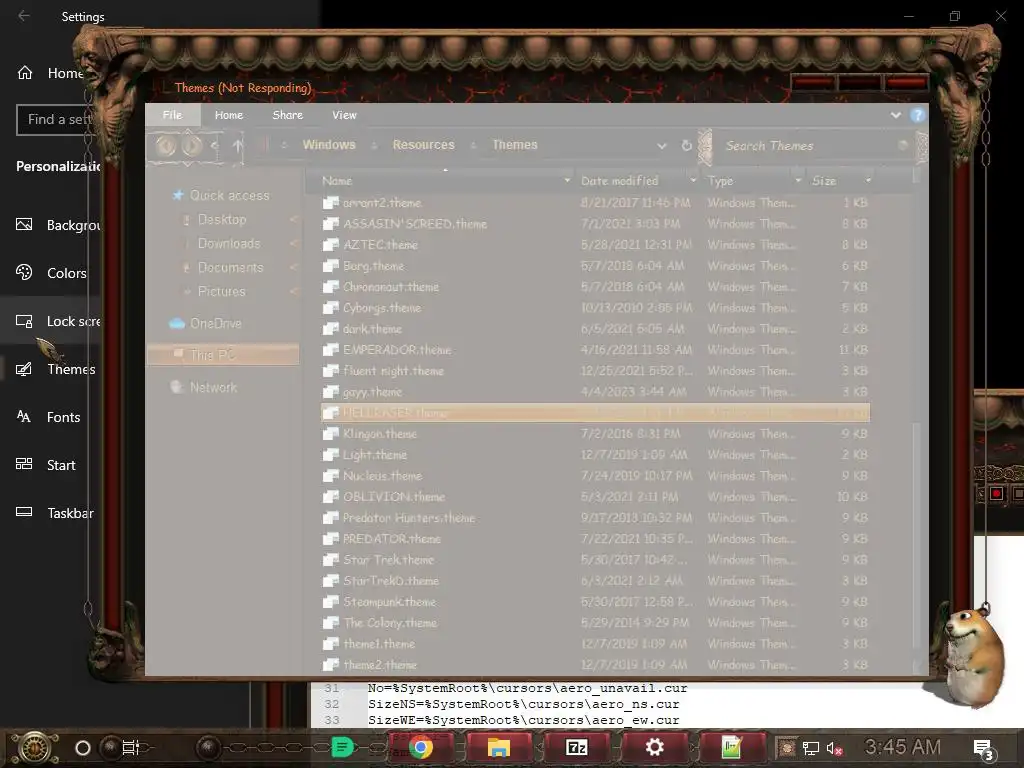Select Pictures in the navigation pane
Screen dimensions: 1024x768
(221, 291)
